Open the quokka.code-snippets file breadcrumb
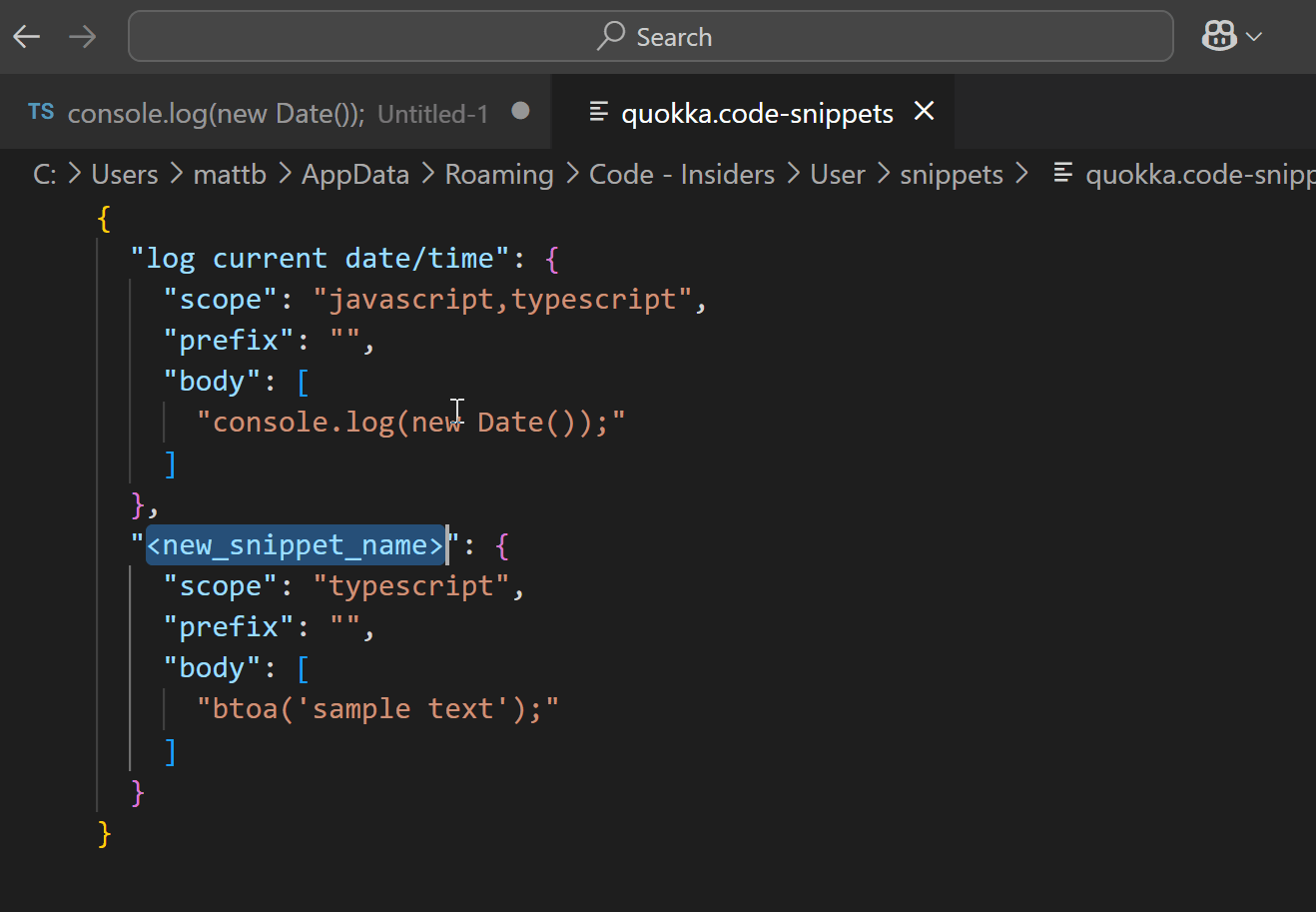Viewport: 1316px width, 912px height. pos(1200,174)
